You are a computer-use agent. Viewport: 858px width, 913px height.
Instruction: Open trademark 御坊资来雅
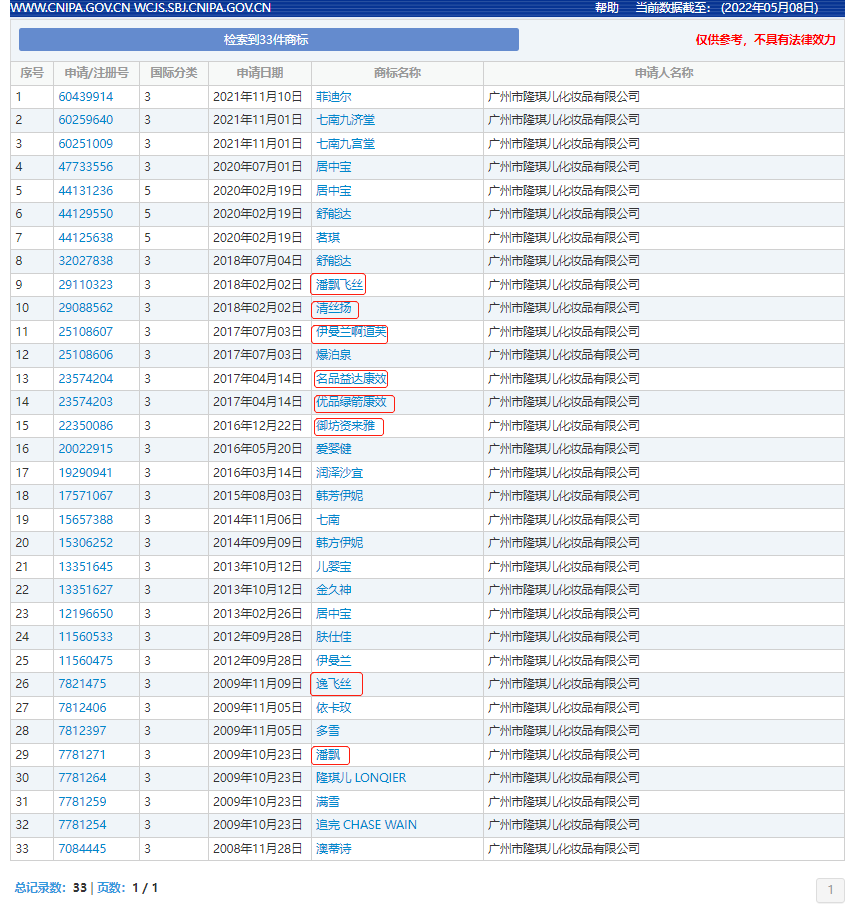point(345,426)
